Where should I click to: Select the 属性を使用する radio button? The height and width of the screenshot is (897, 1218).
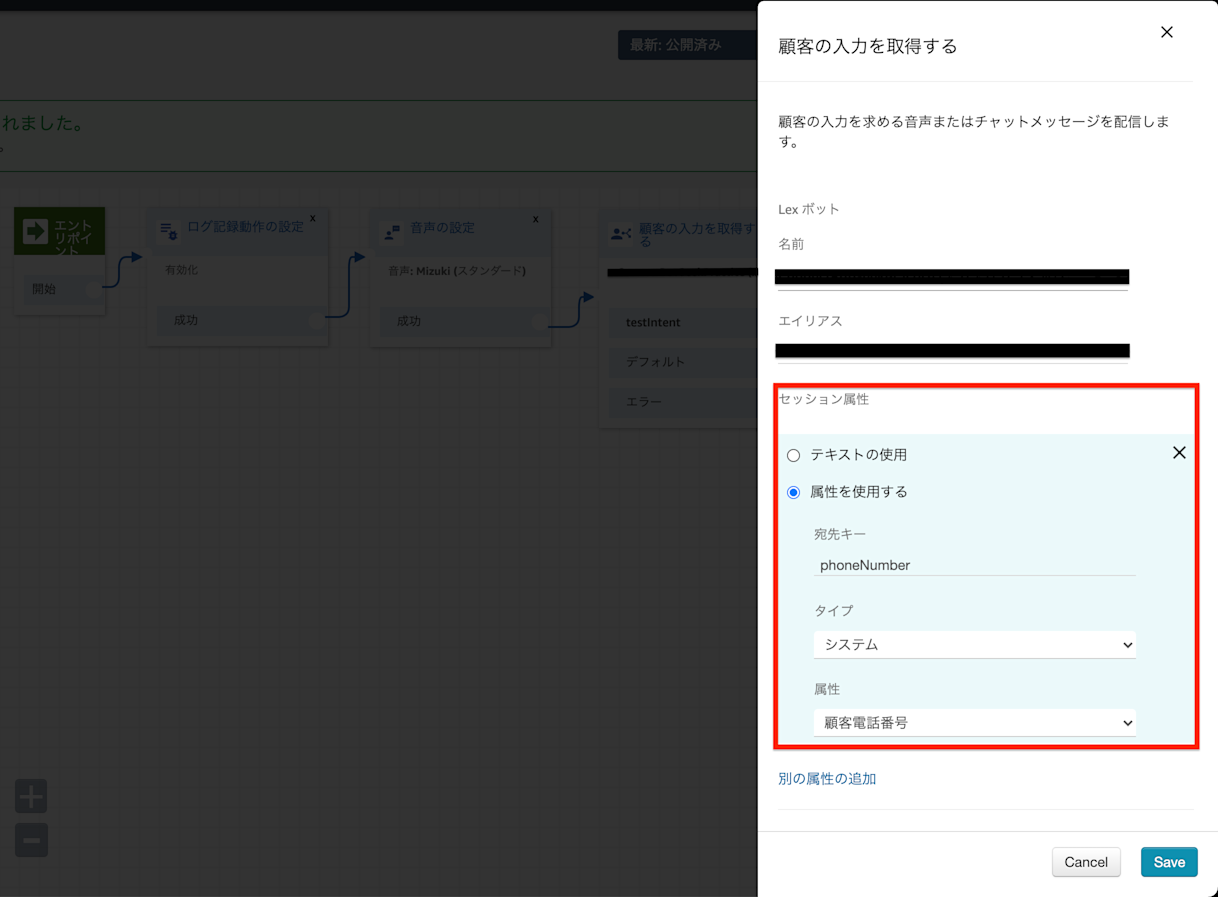(793, 491)
